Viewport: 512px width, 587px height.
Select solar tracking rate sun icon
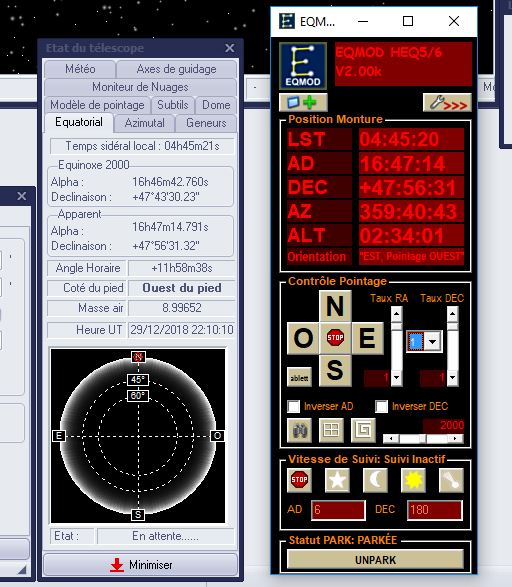click(413, 480)
